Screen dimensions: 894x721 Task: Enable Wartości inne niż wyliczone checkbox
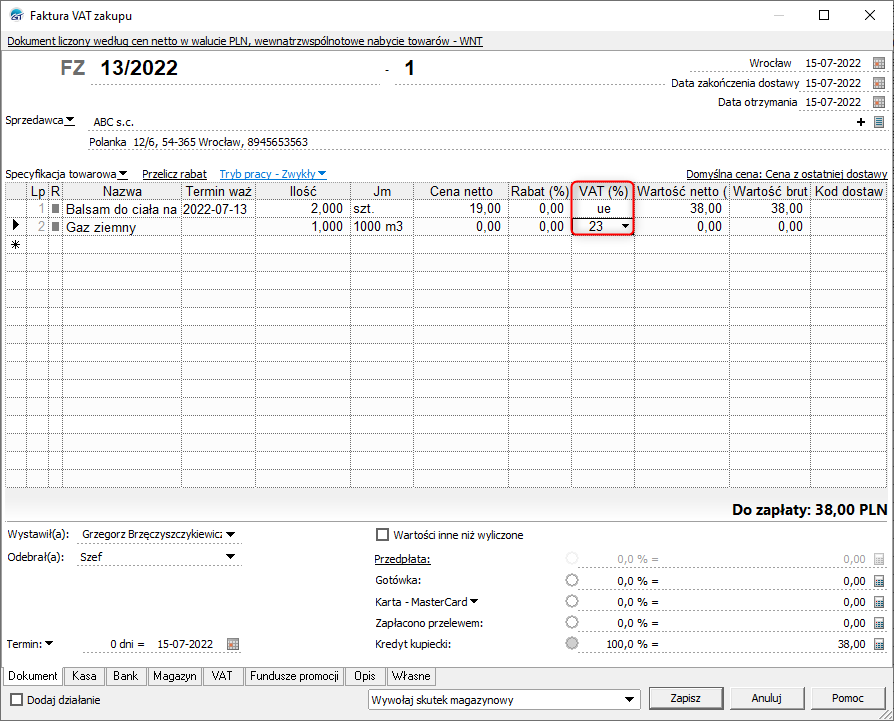click(381, 535)
